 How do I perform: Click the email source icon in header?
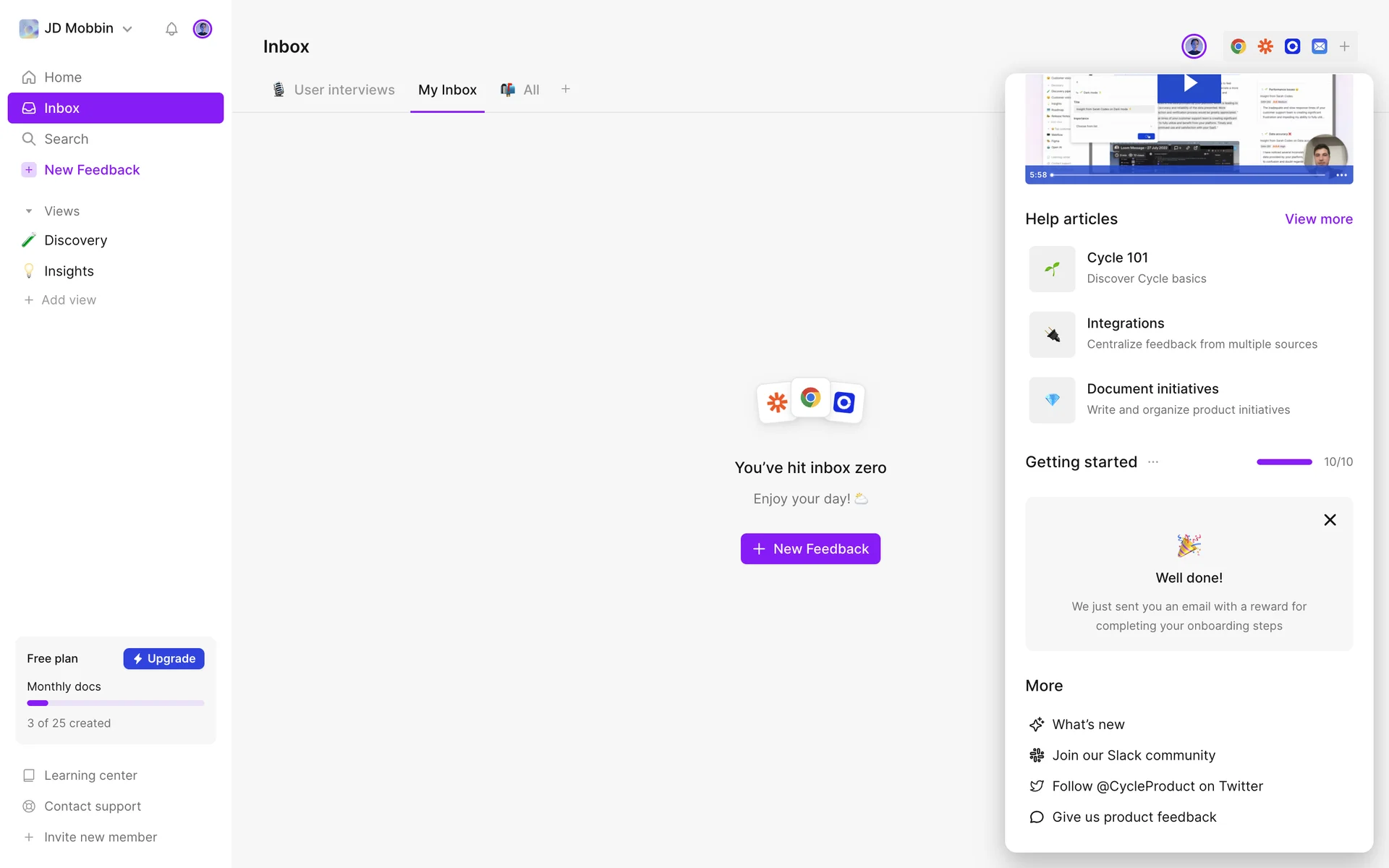click(x=1320, y=46)
